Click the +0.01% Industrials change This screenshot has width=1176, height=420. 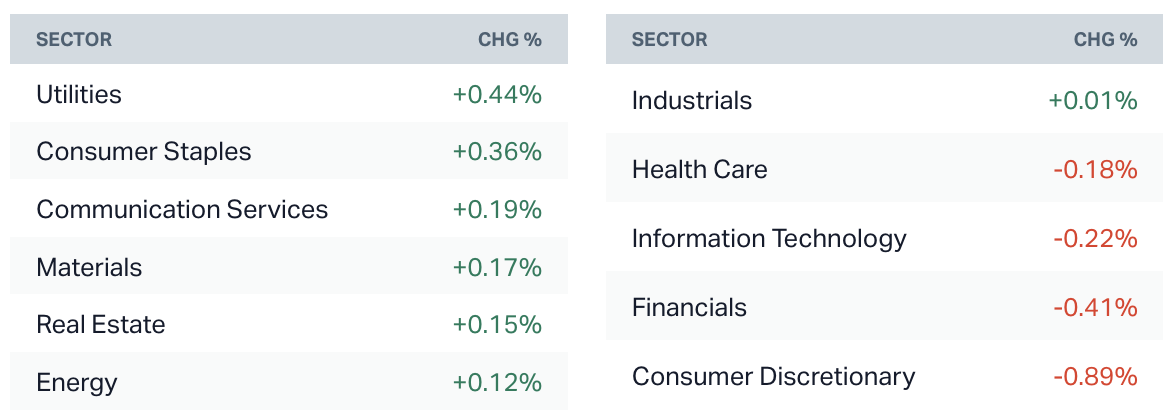tap(1093, 100)
